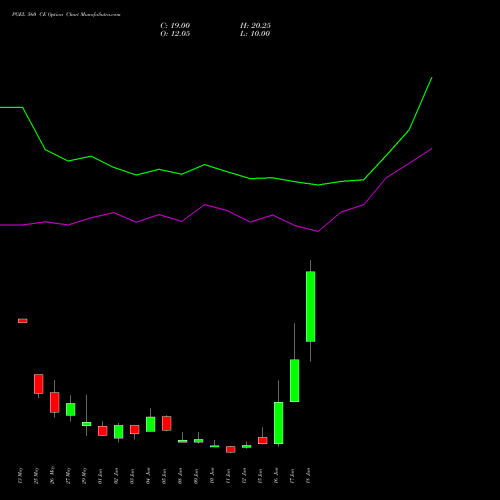Select the 25 May date label
Viewport: 500px width, 500px height.
click(x=36, y=476)
